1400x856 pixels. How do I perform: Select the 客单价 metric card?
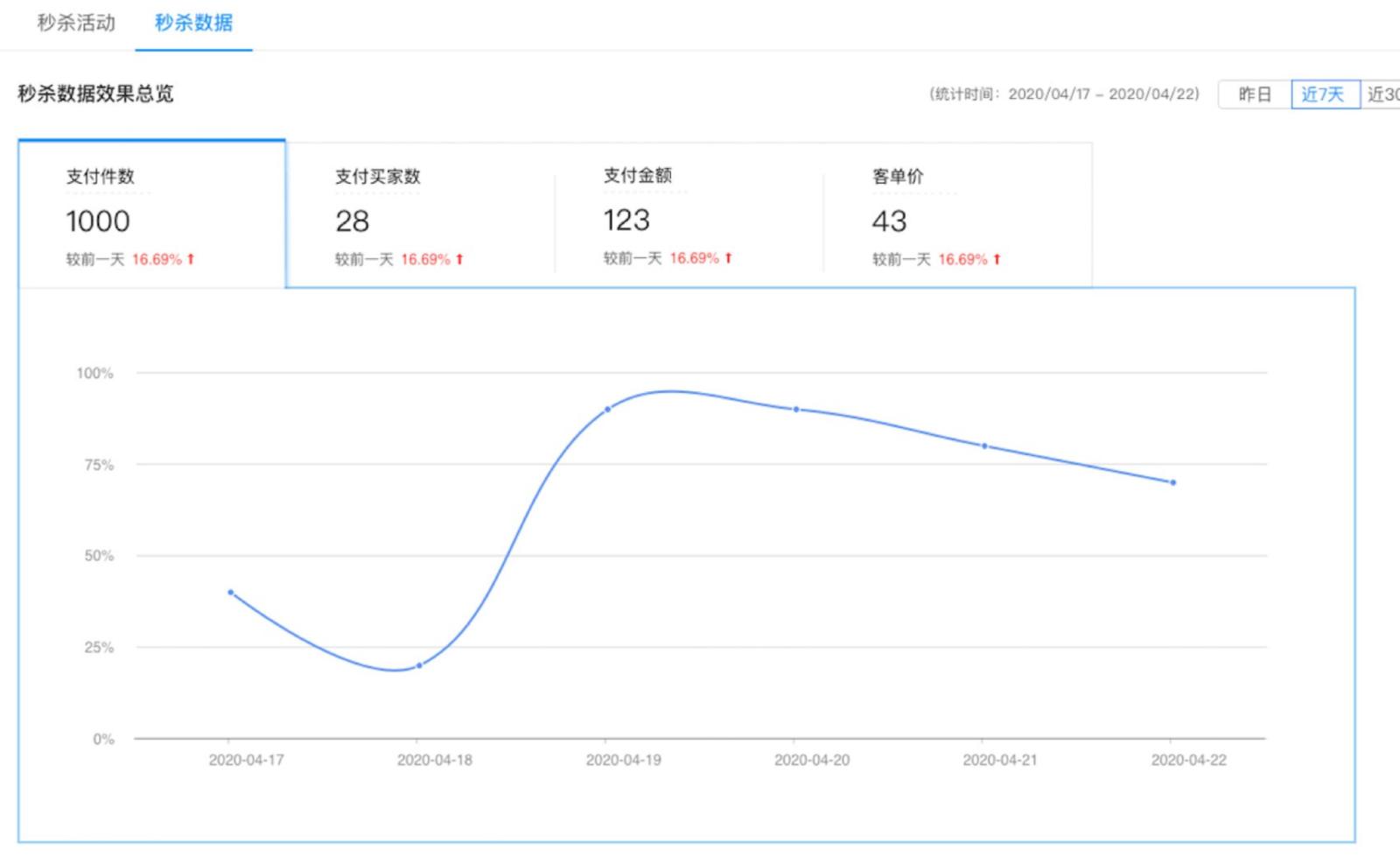point(957,215)
